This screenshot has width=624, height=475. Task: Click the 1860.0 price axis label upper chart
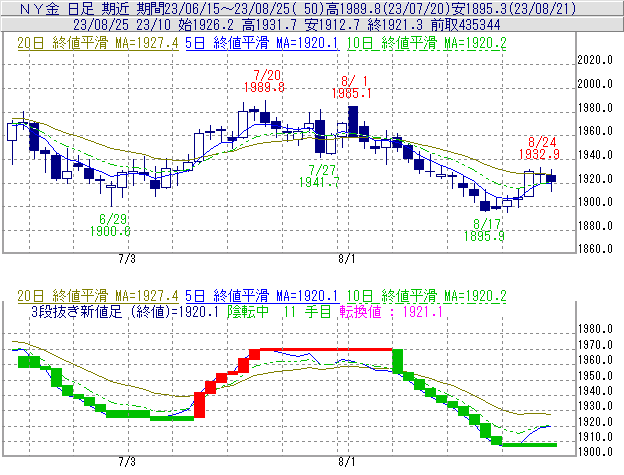tap(595, 249)
